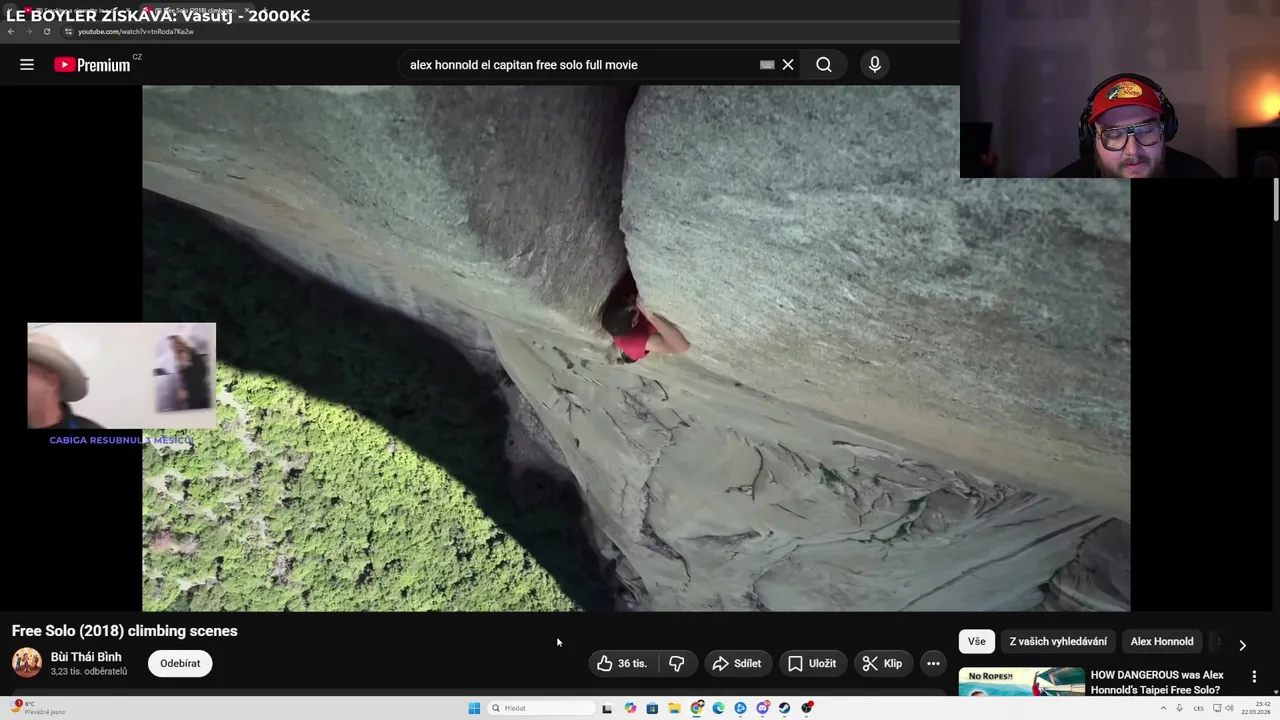Image resolution: width=1280 pixels, height=720 pixels.
Task: Open the No Ropes suggested video thumbnail
Action: tap(1021, 682)
